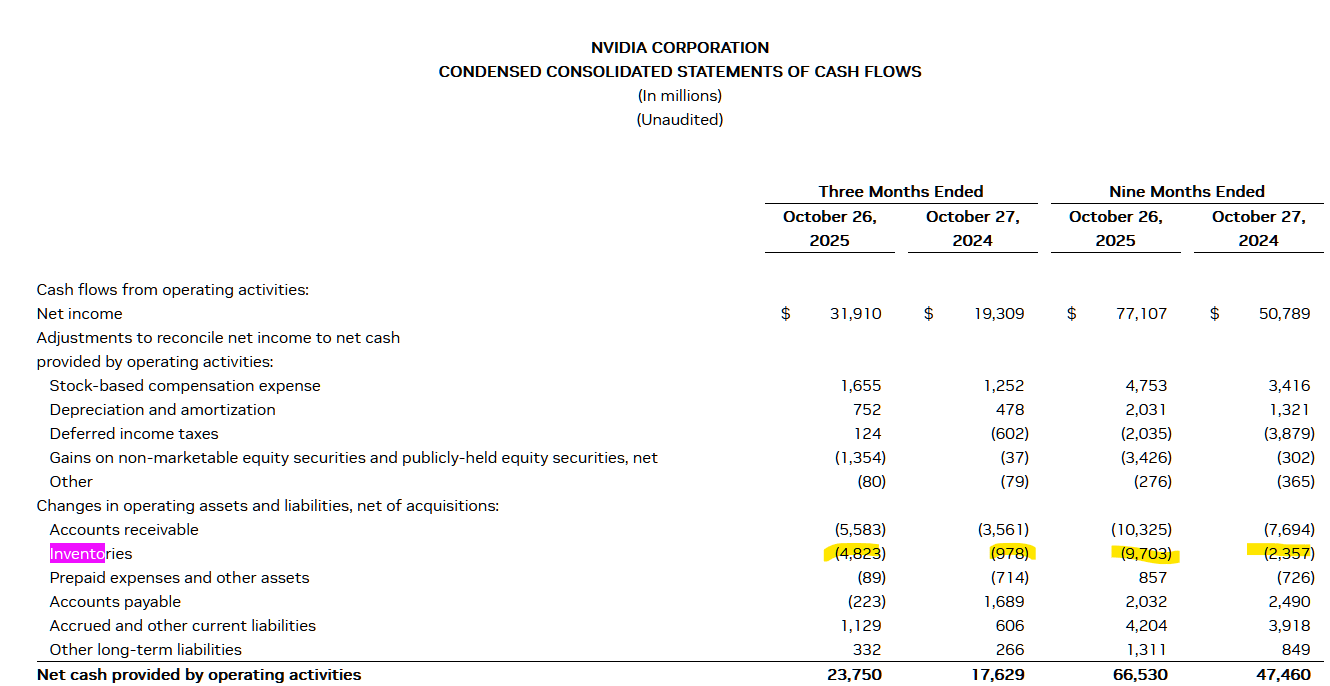The image size is (1330, 686).
Task: Select the Accounts payable row label
Action: pyautogui.click(x=115, y=602)
